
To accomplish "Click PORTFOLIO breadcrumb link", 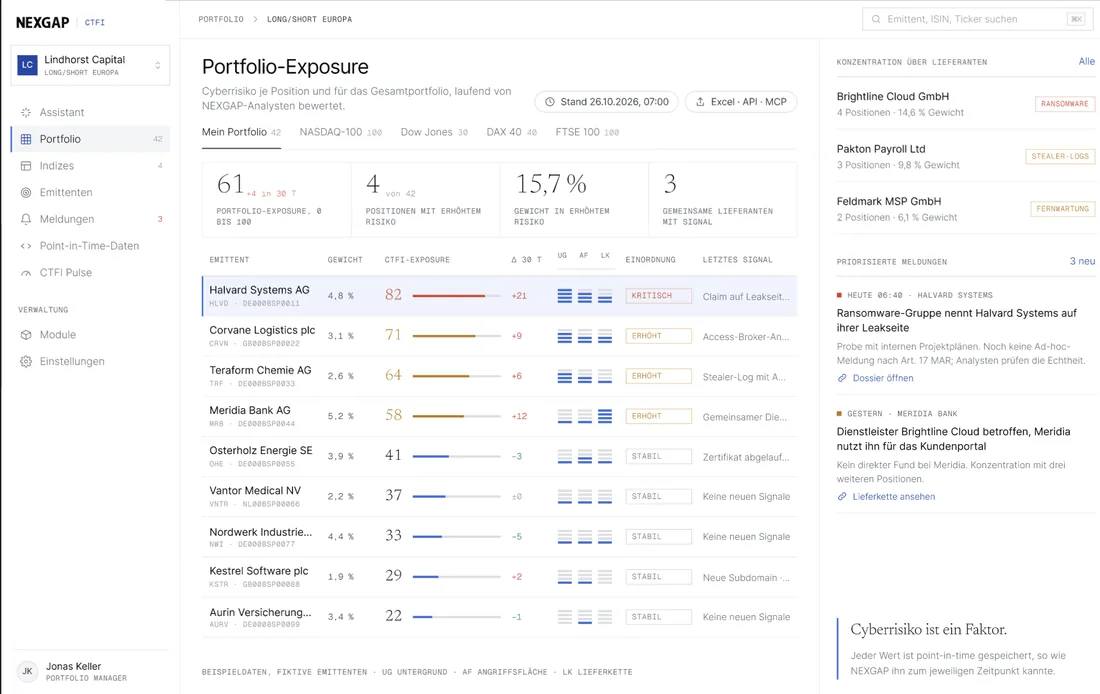I will click(x=221, y=20).
